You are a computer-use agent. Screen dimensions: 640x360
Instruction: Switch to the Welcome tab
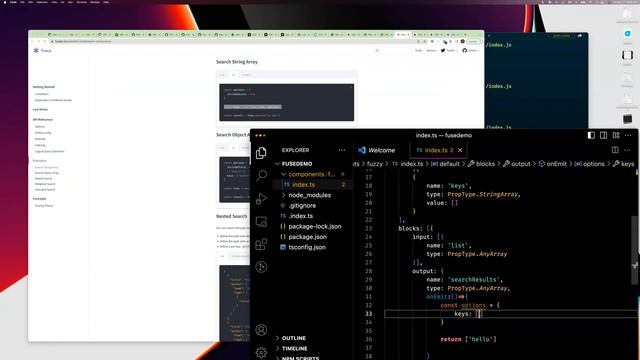click(x=376, y=150)
